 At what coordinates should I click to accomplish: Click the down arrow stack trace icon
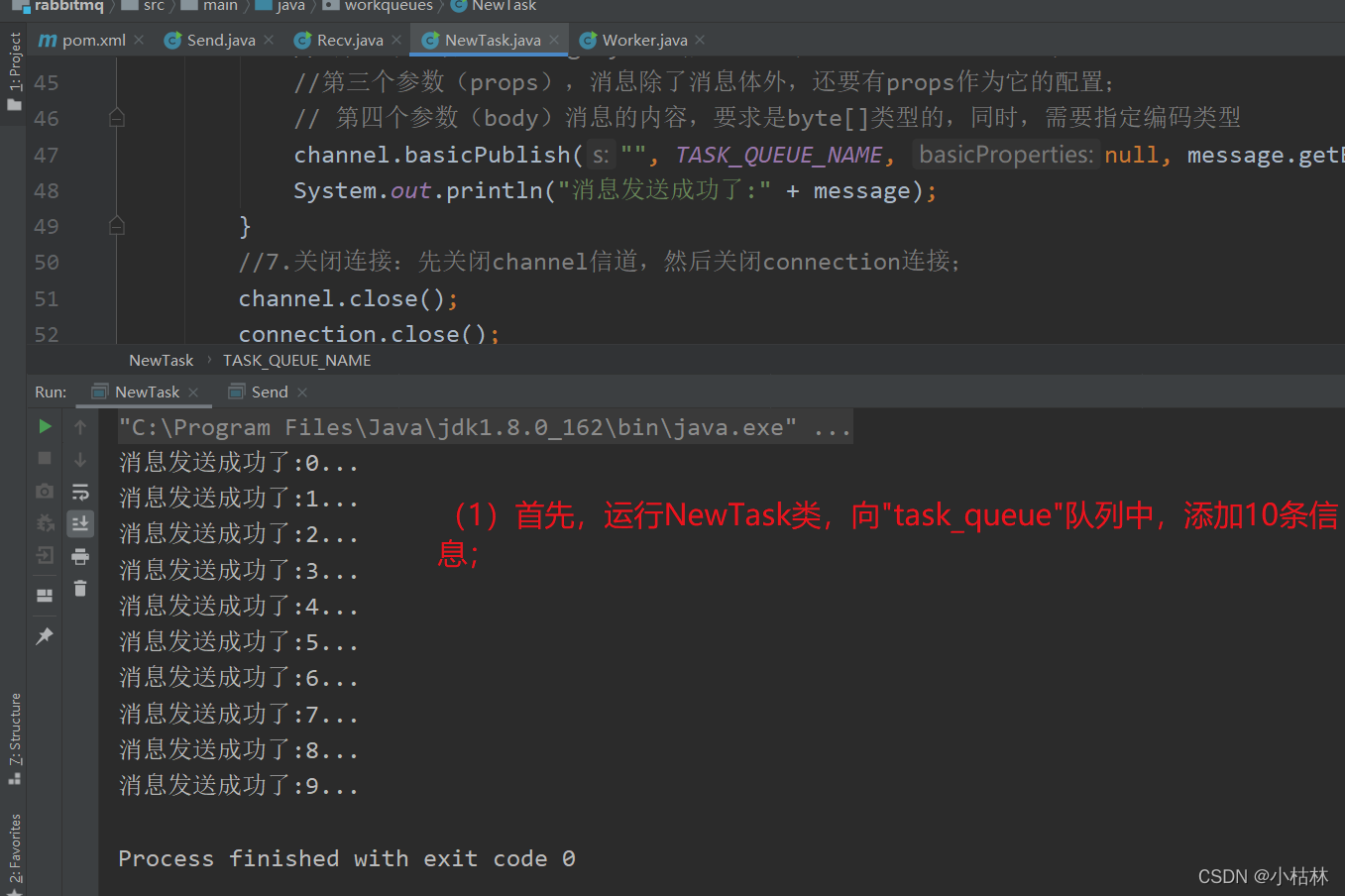click(x=80, y=460)
